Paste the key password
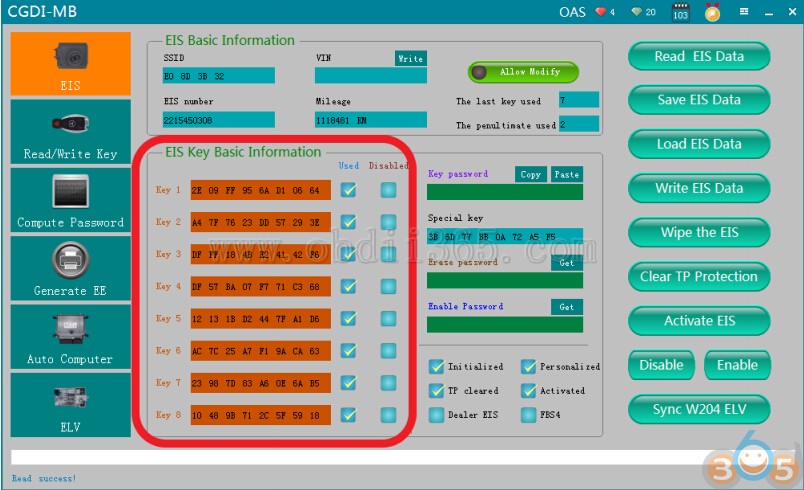 click(x=567, y=174)
